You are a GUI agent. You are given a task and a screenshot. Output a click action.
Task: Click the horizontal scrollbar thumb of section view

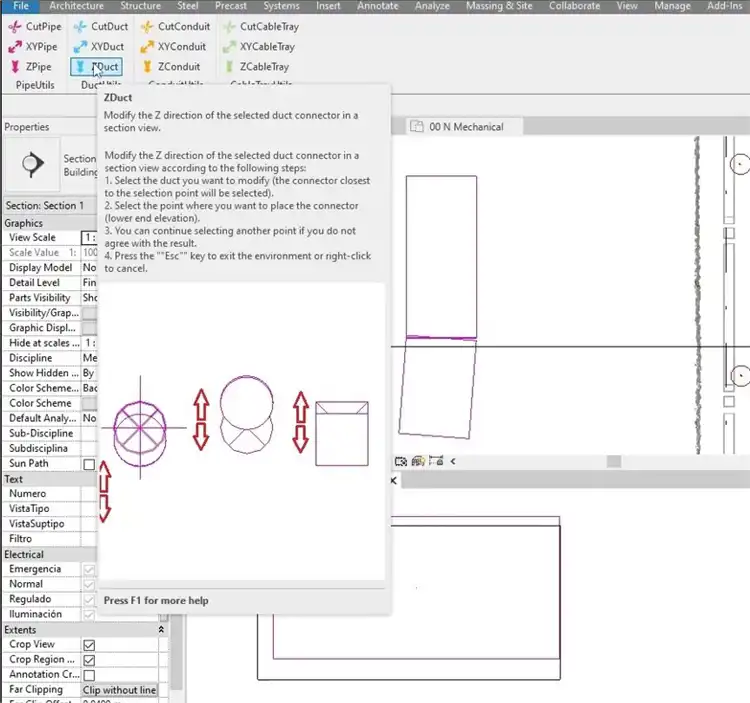[614, 461]
